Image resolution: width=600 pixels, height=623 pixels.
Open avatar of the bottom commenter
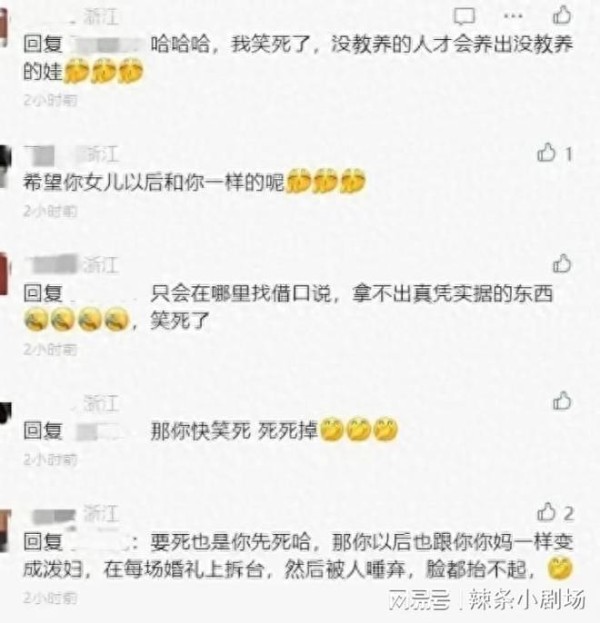[4, 531]
